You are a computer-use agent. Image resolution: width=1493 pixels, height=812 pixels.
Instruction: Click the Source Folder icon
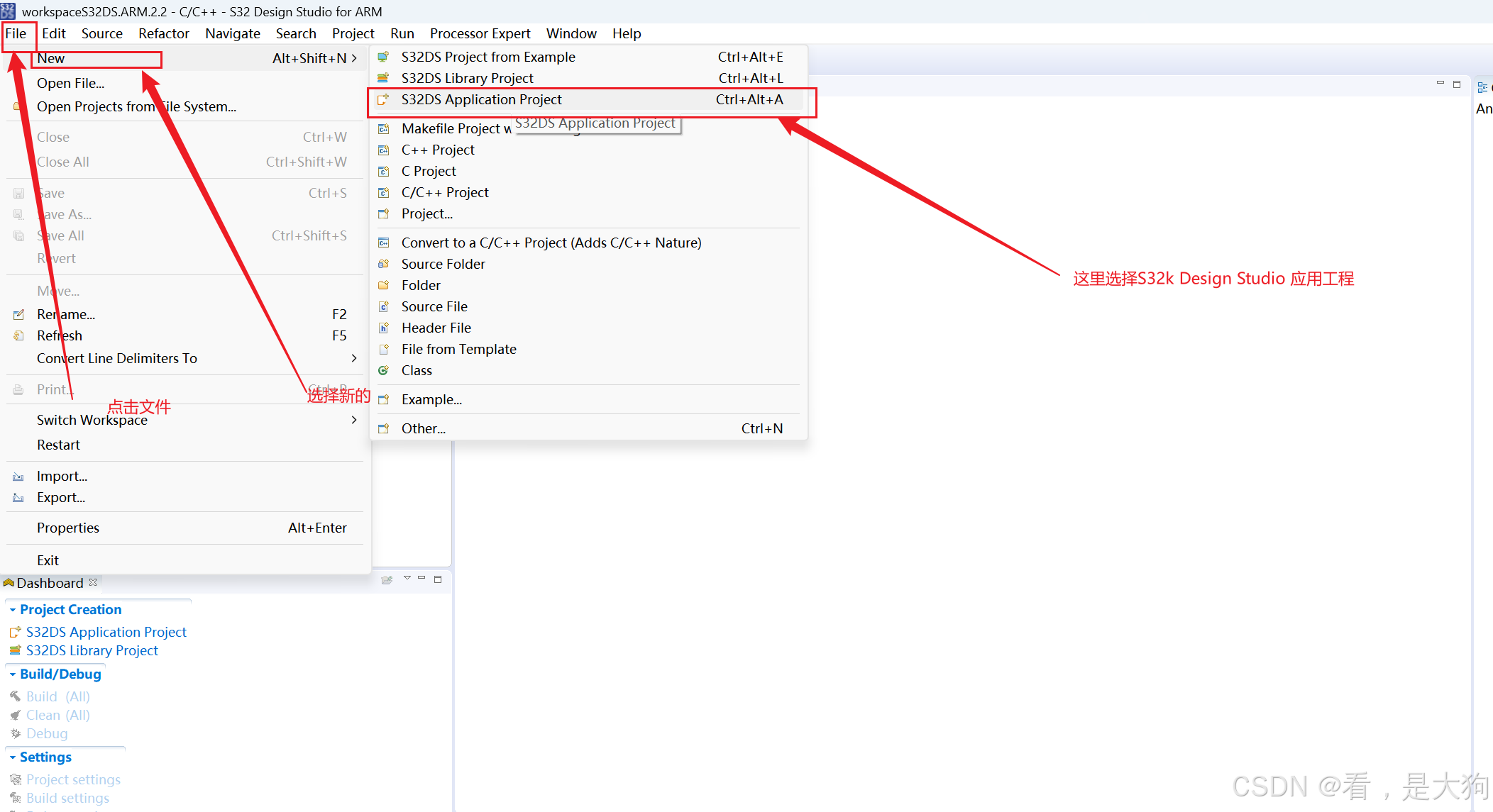point(383,264)
